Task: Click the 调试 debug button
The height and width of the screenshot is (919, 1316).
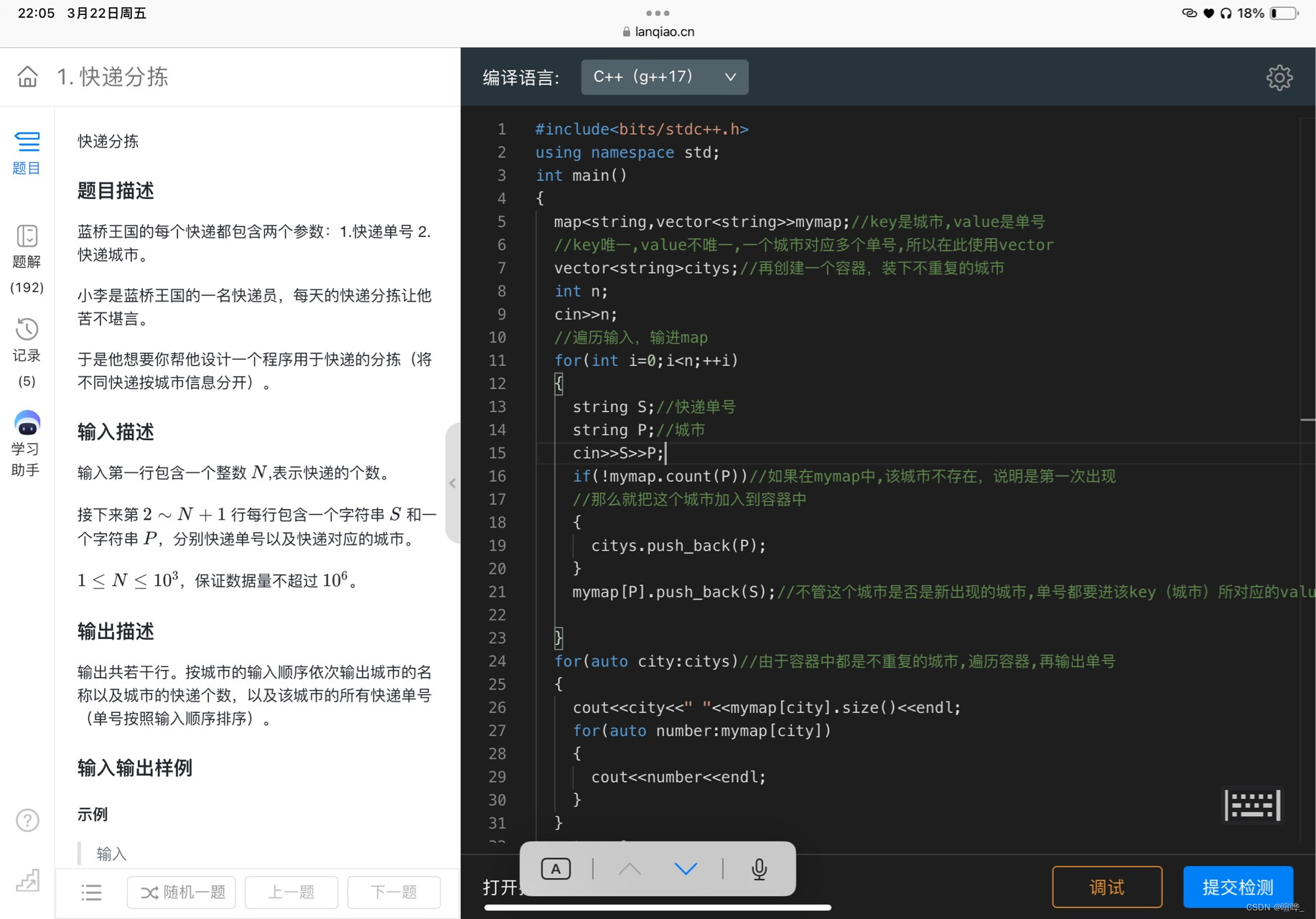Action: point(1107,887)
